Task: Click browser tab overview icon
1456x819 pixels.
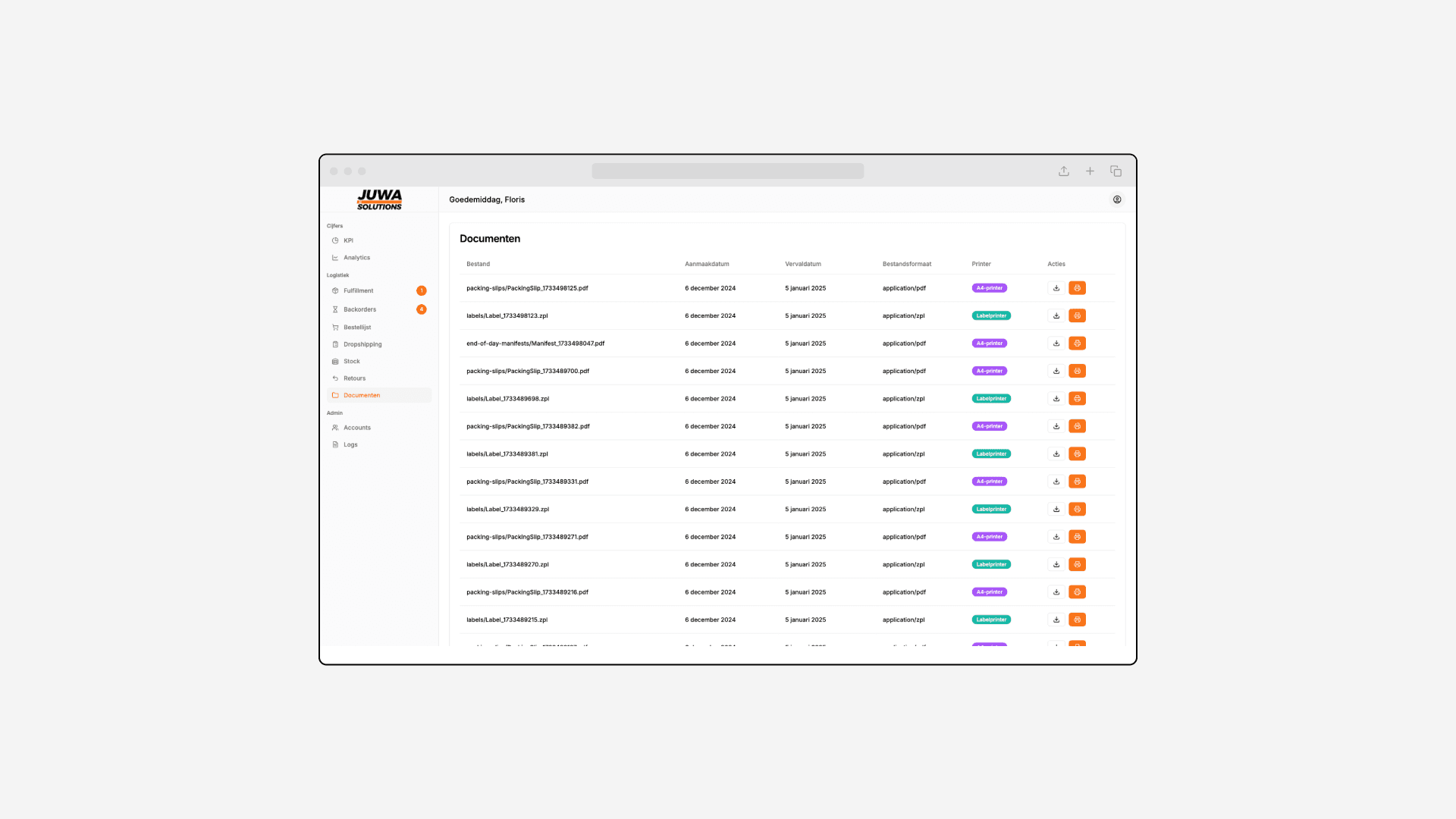Action: (1116, 171)
